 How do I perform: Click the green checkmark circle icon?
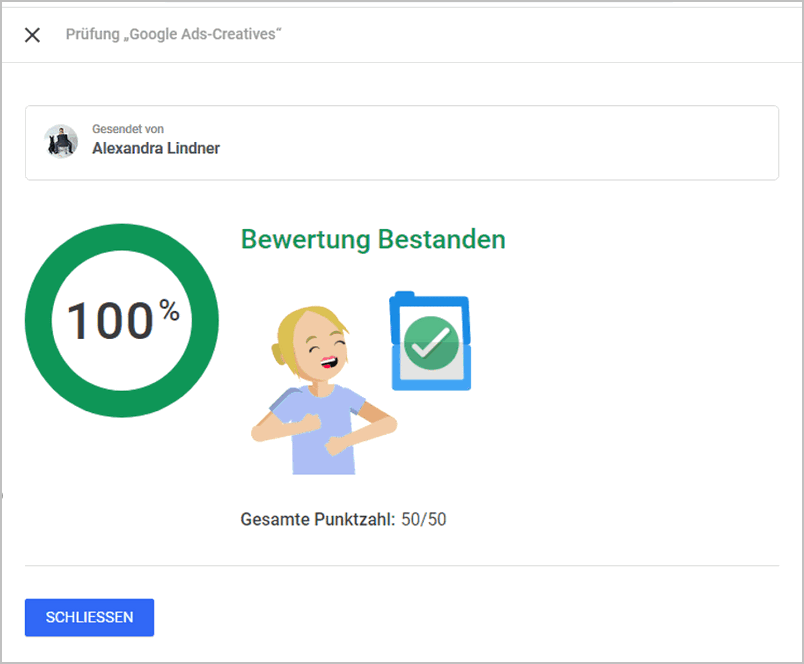(431, 343)
